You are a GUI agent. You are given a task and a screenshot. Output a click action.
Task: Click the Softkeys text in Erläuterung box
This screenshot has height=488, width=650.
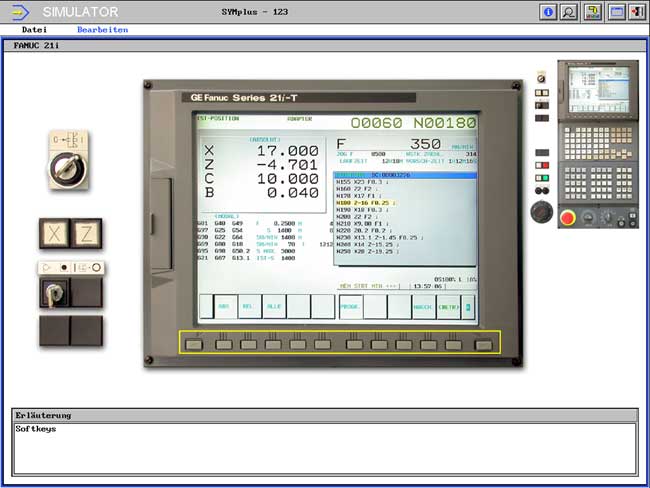point(36,429)
